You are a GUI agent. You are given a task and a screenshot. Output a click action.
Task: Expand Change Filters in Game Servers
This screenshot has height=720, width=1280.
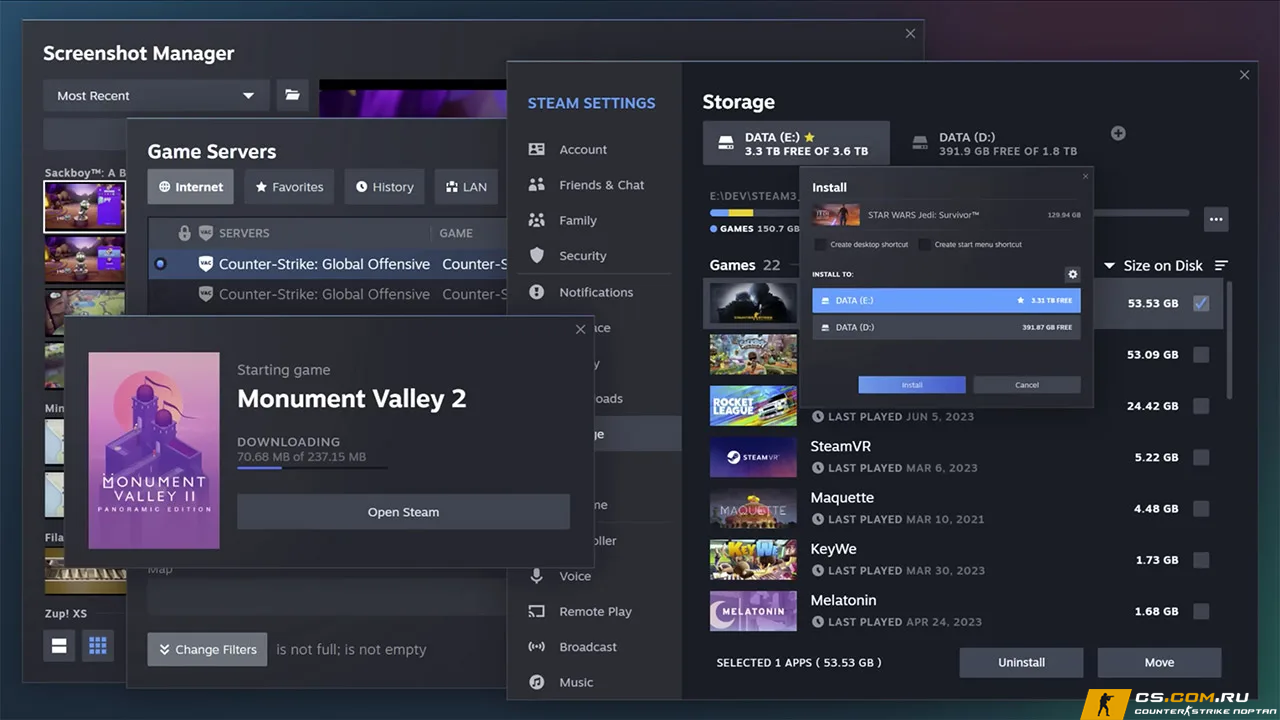pyautogui.click(x=208, y=649)
